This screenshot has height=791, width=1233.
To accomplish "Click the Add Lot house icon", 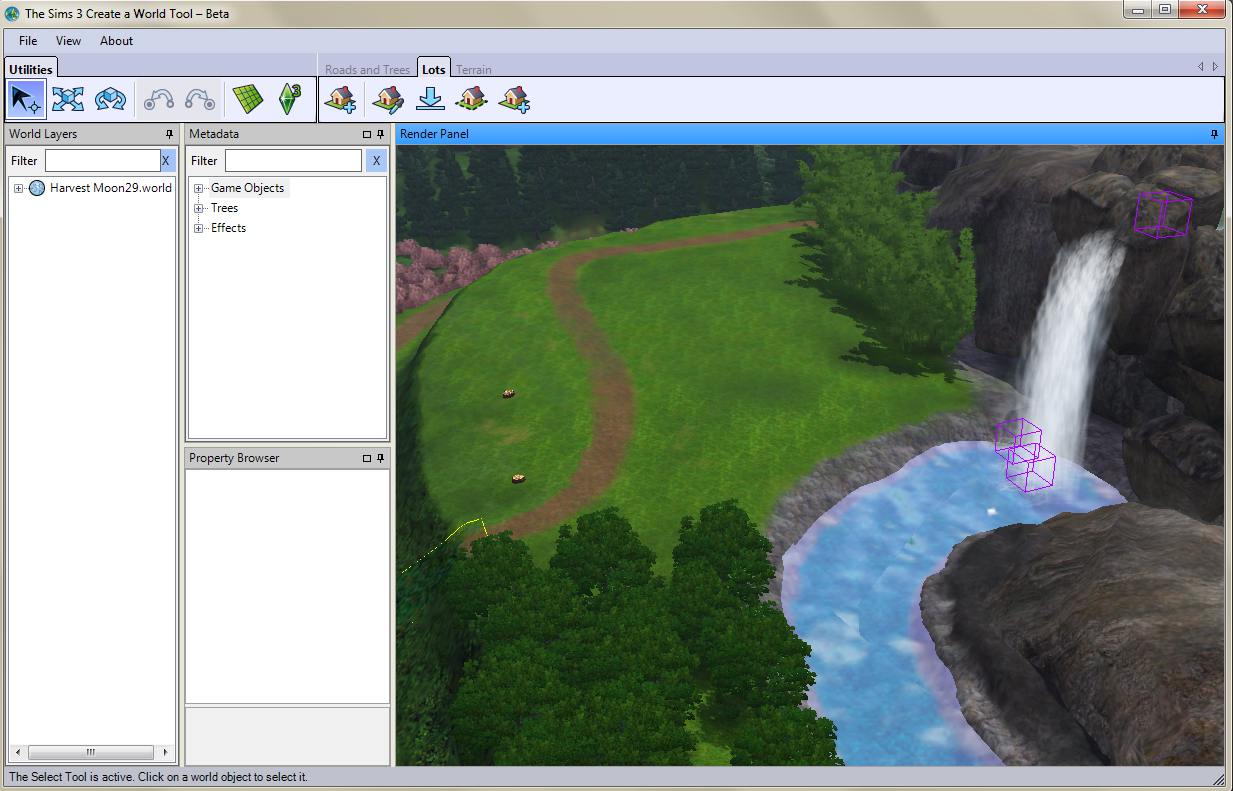I will (340, 99).
